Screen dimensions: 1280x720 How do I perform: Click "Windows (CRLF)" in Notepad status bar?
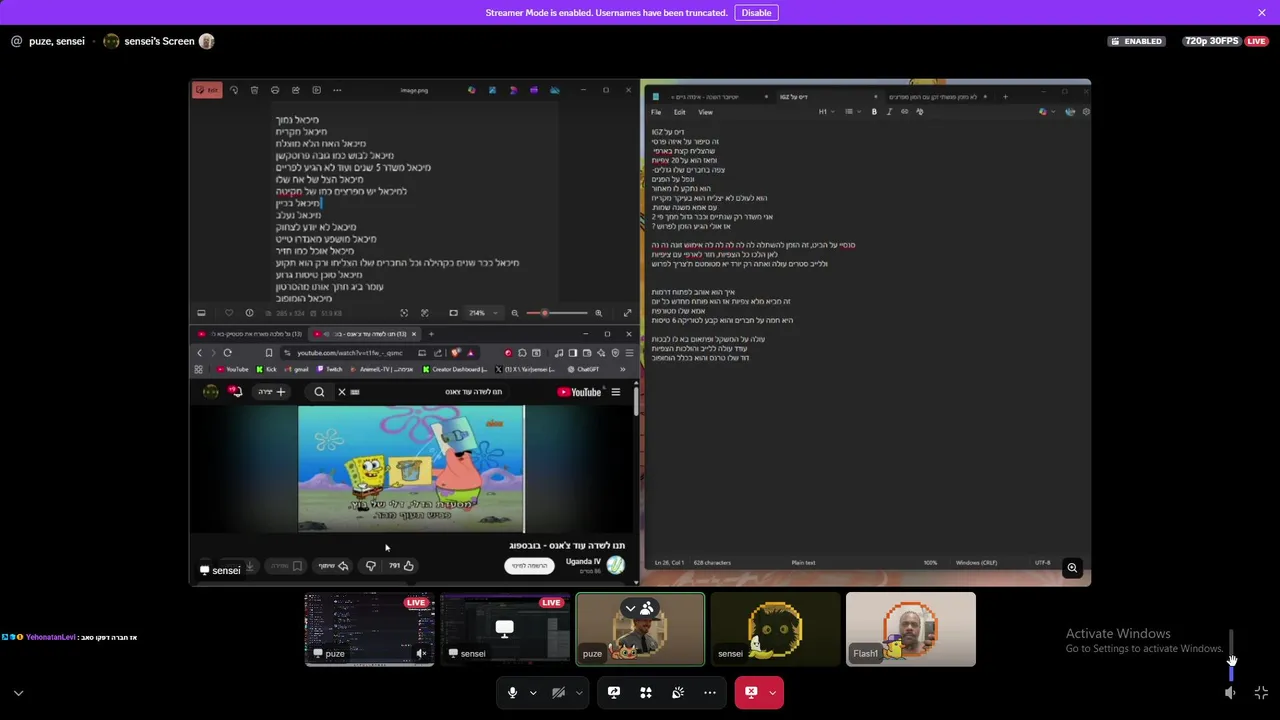[x=974, y=563]
